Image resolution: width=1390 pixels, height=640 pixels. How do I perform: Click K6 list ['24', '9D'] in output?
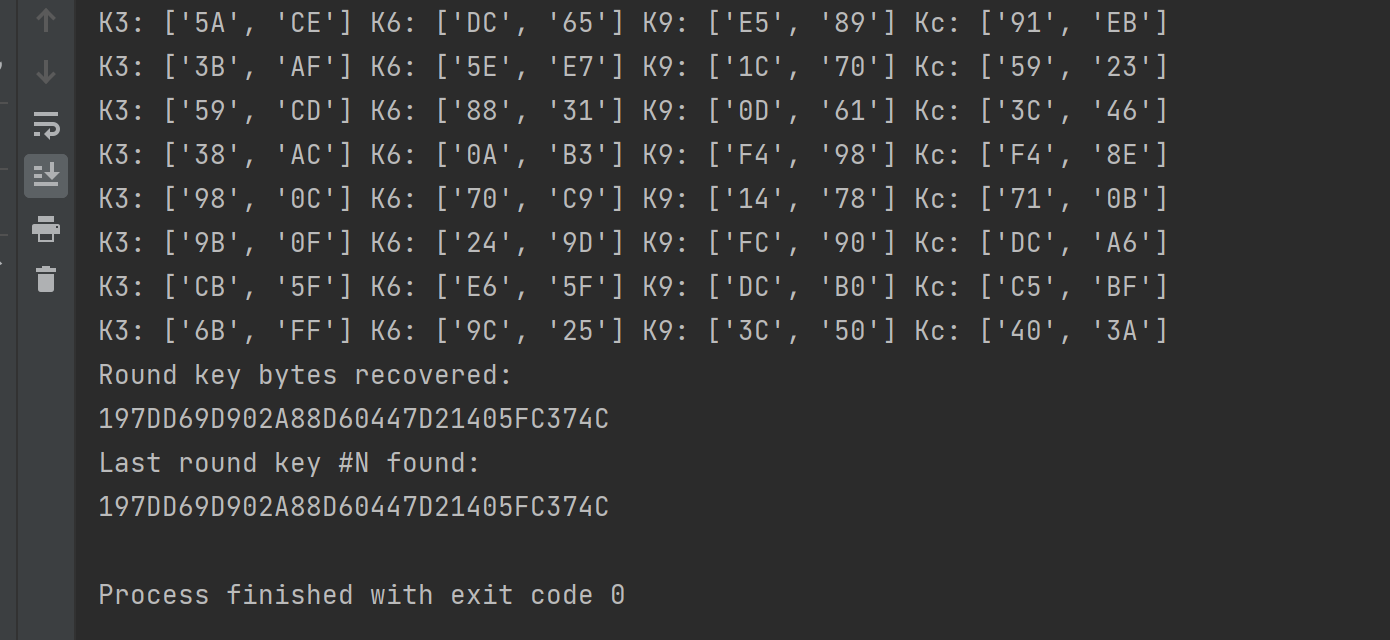point(529,243)
